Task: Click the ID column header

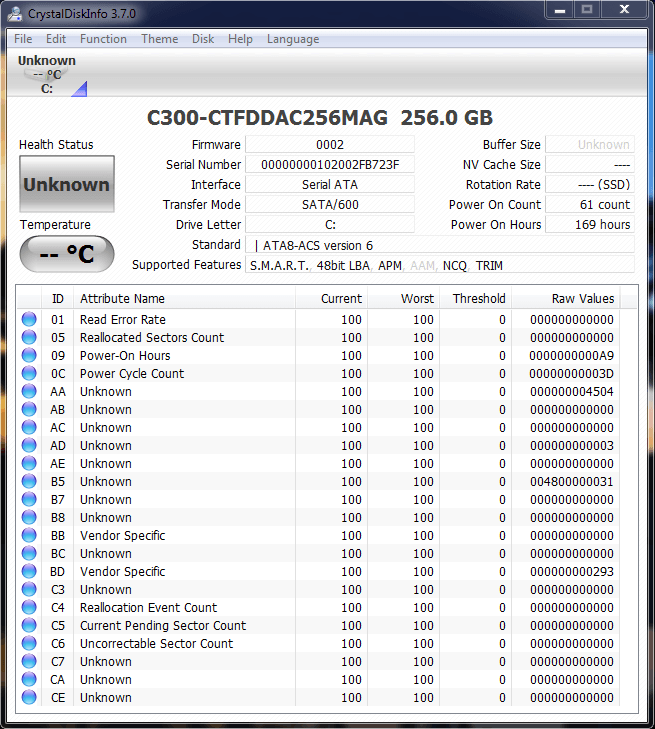Action: tap(58, 298)
